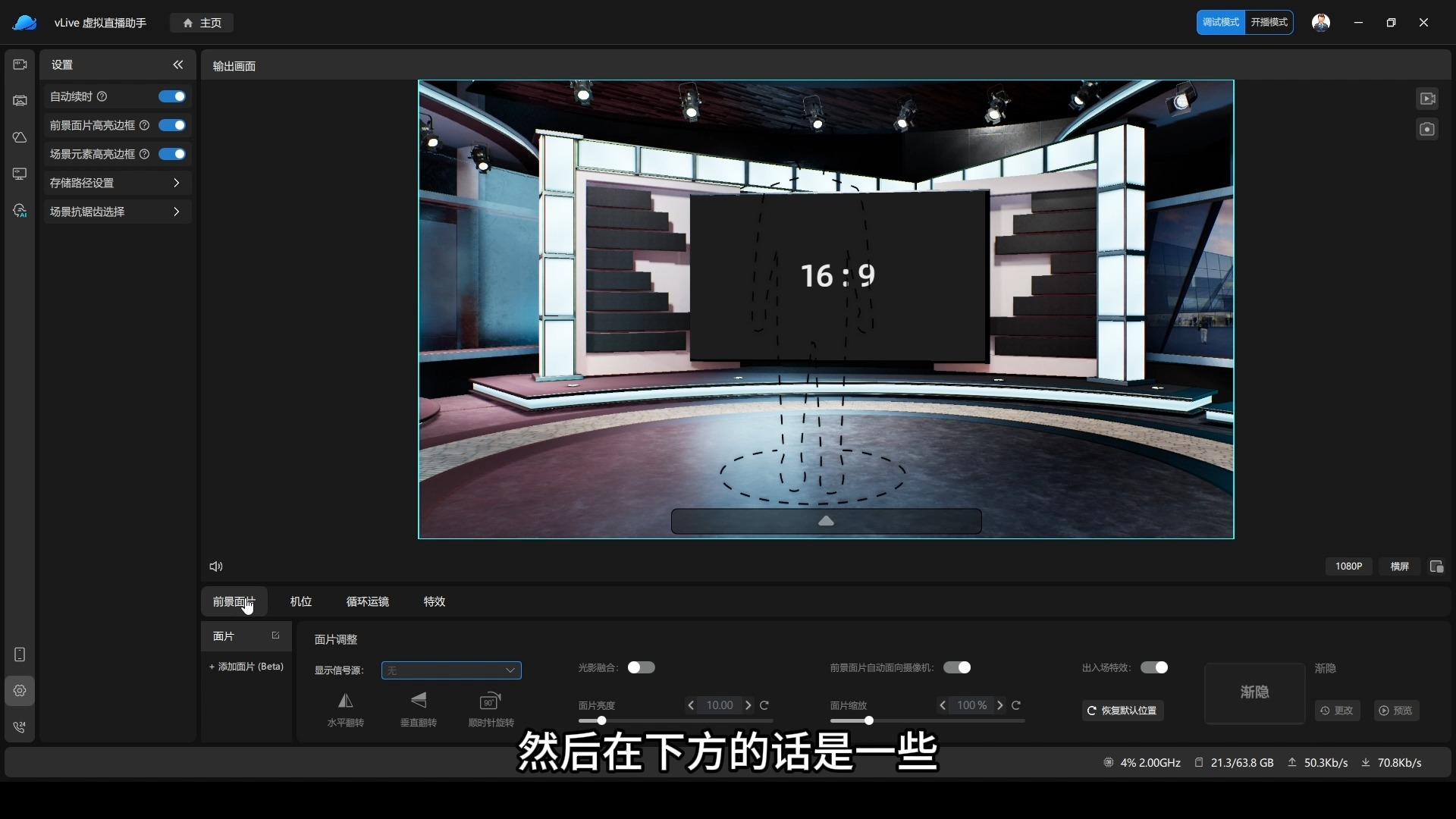Toggle 自动续时 switch
Viewport: 1456px width, 819px height.
click(x=171, y=96)
